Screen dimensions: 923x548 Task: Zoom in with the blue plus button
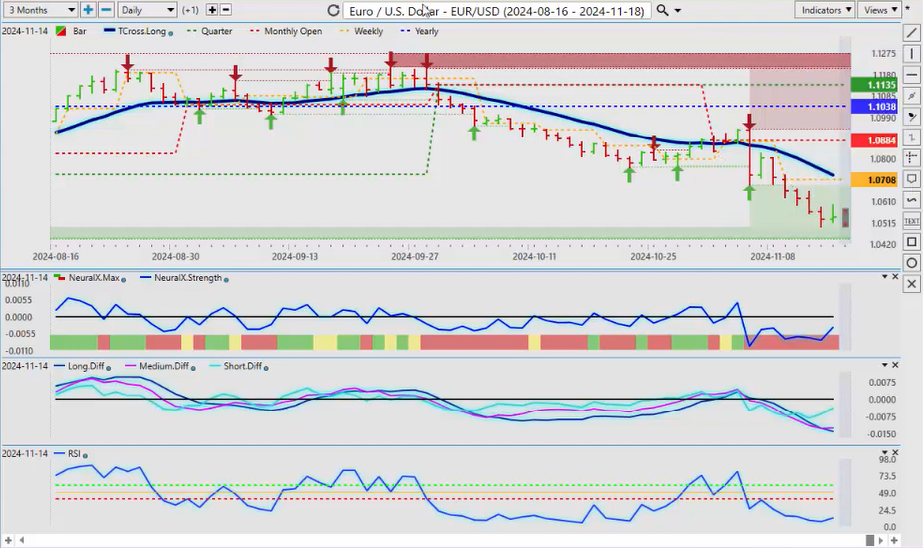pyautogui.click(x=88, y=10)
